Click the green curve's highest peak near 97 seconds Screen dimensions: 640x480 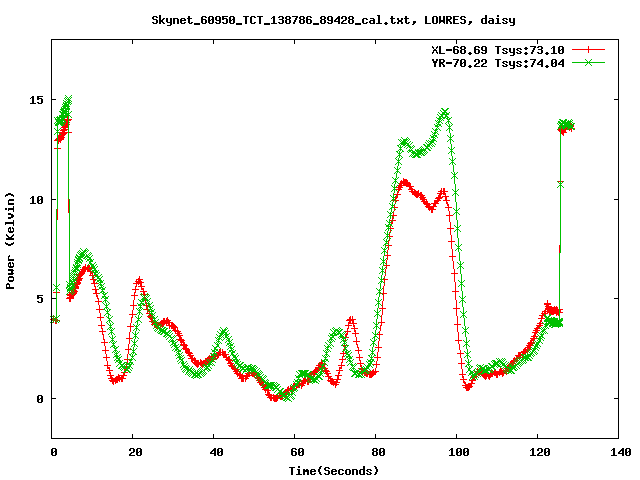pyautogui.click(x=444, y=112)
